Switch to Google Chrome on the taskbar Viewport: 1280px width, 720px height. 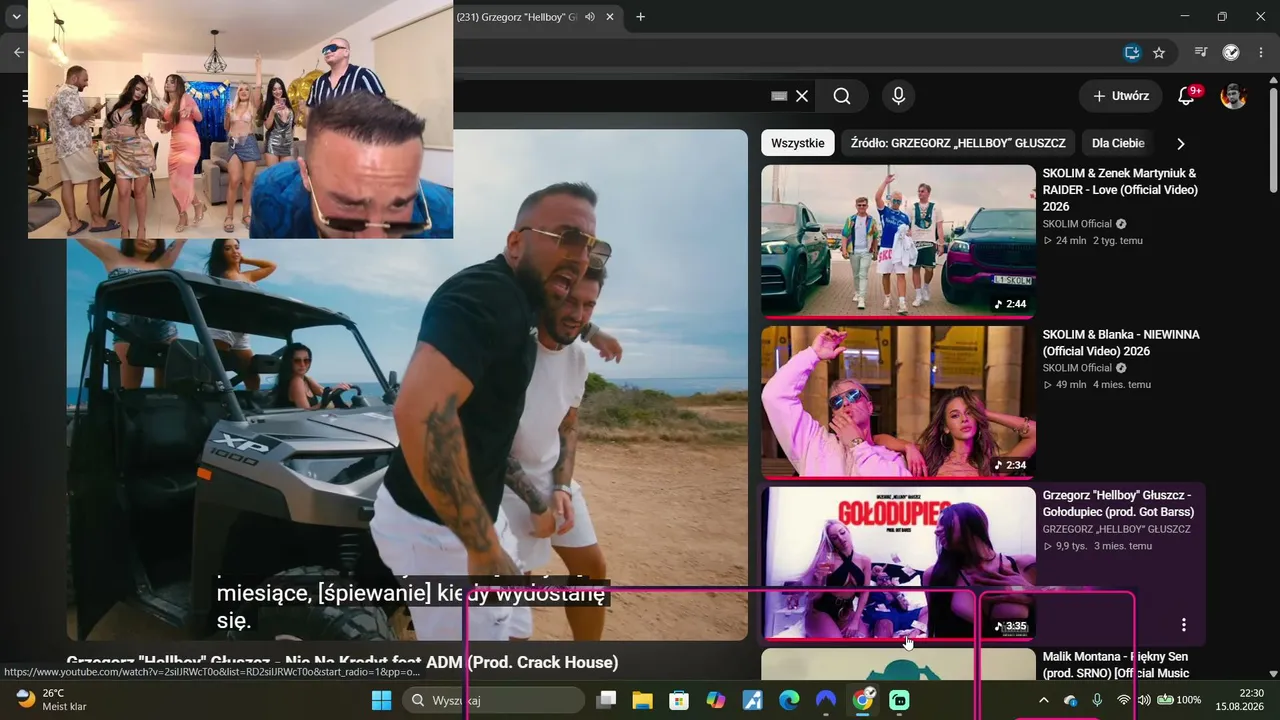pyautogui.click(x=863, y=700)
